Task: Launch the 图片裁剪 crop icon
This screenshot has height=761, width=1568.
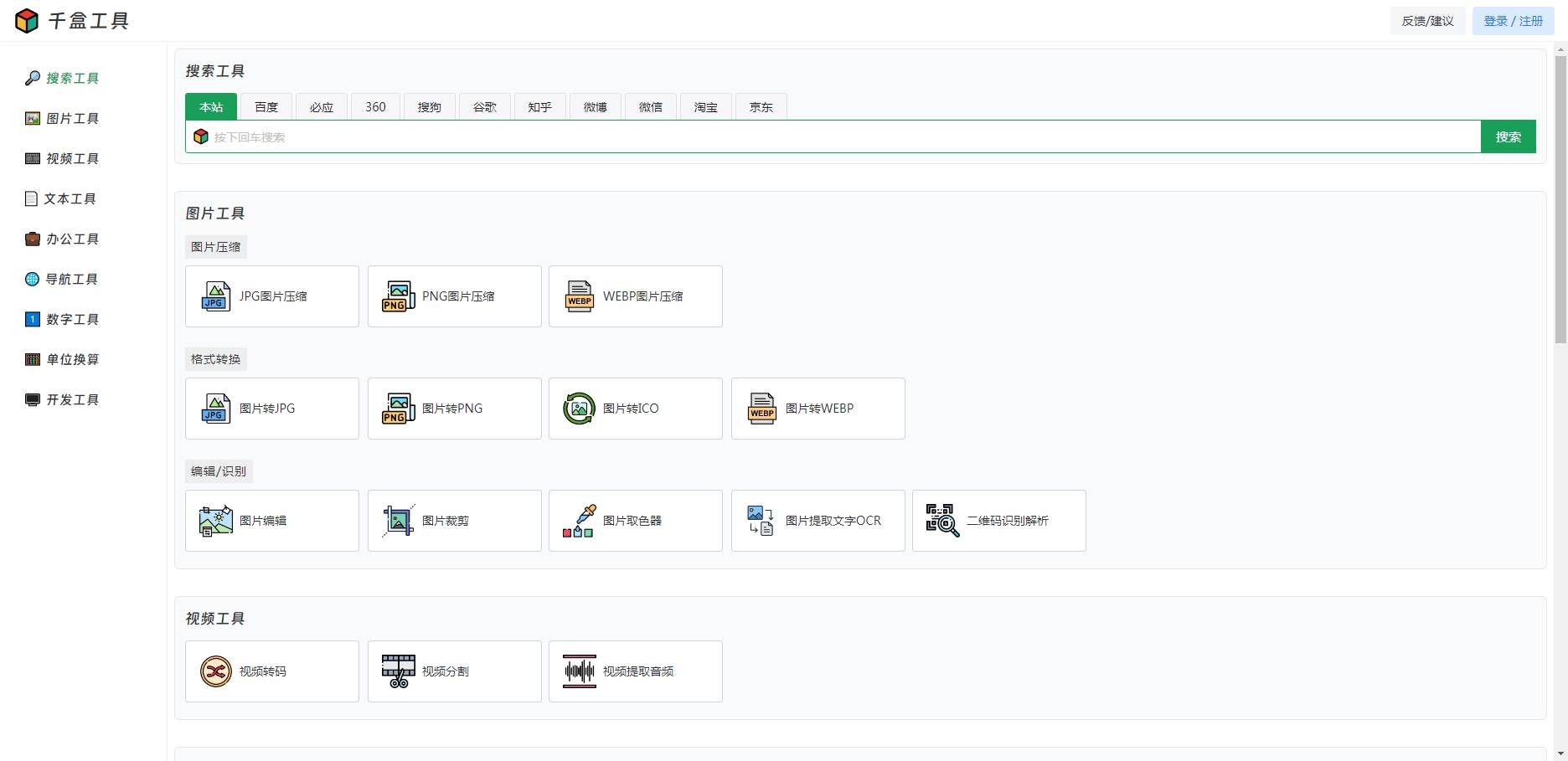Action: (398, 521)
